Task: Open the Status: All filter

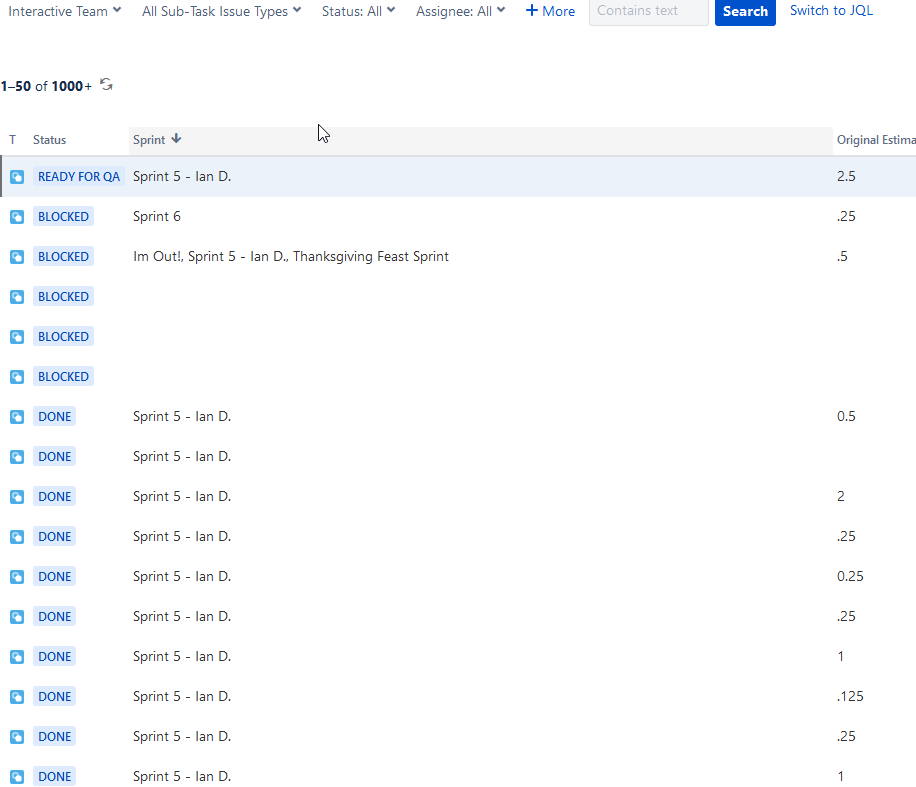Action: pyautogui.click(x=358, y=11)
